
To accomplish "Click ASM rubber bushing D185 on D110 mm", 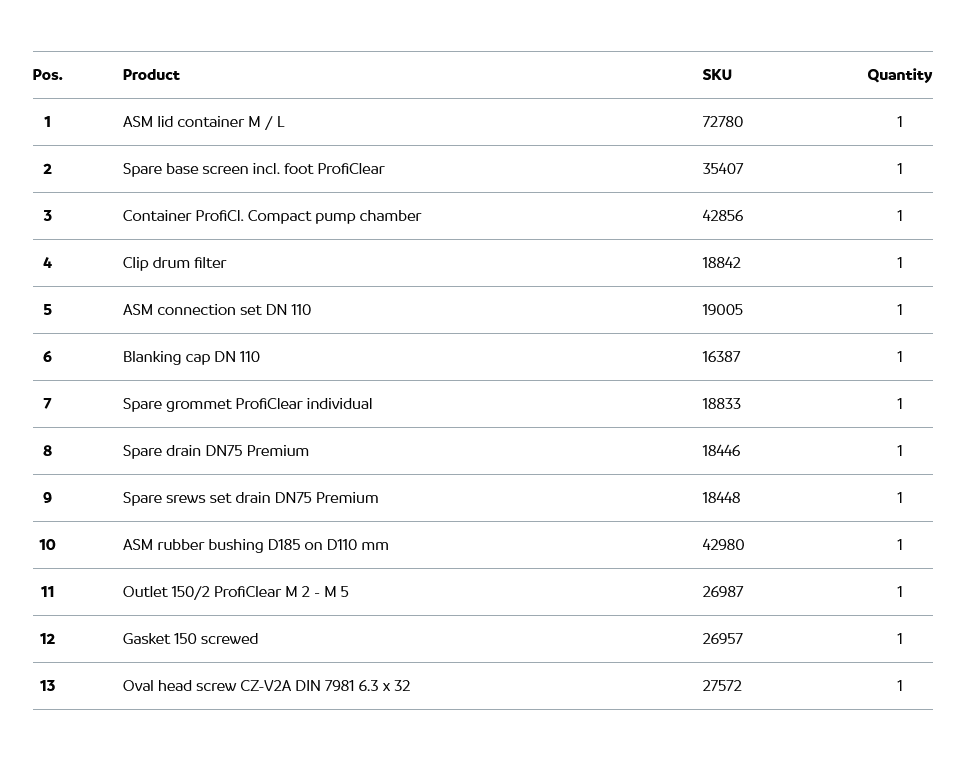I will pos(255,545).
